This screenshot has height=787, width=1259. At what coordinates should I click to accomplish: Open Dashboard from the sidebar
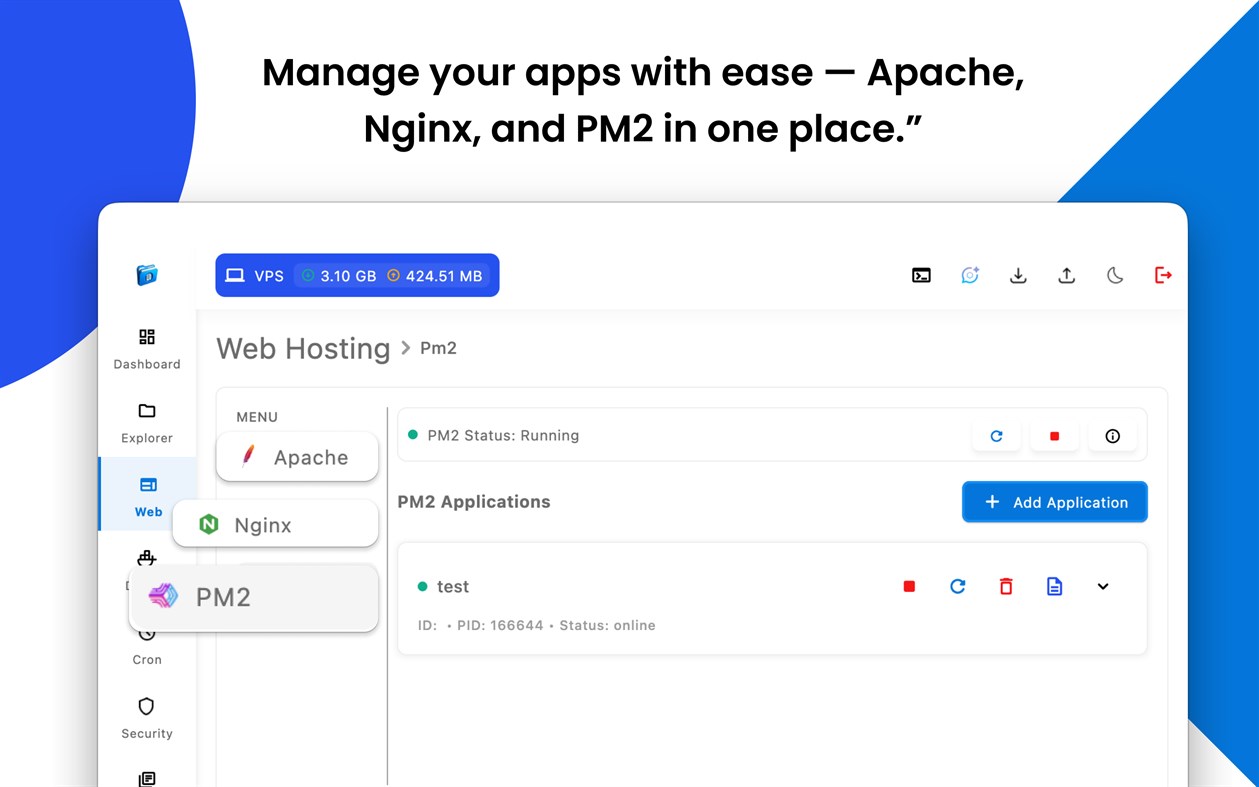pyautogui.click(x=147, y=349)
